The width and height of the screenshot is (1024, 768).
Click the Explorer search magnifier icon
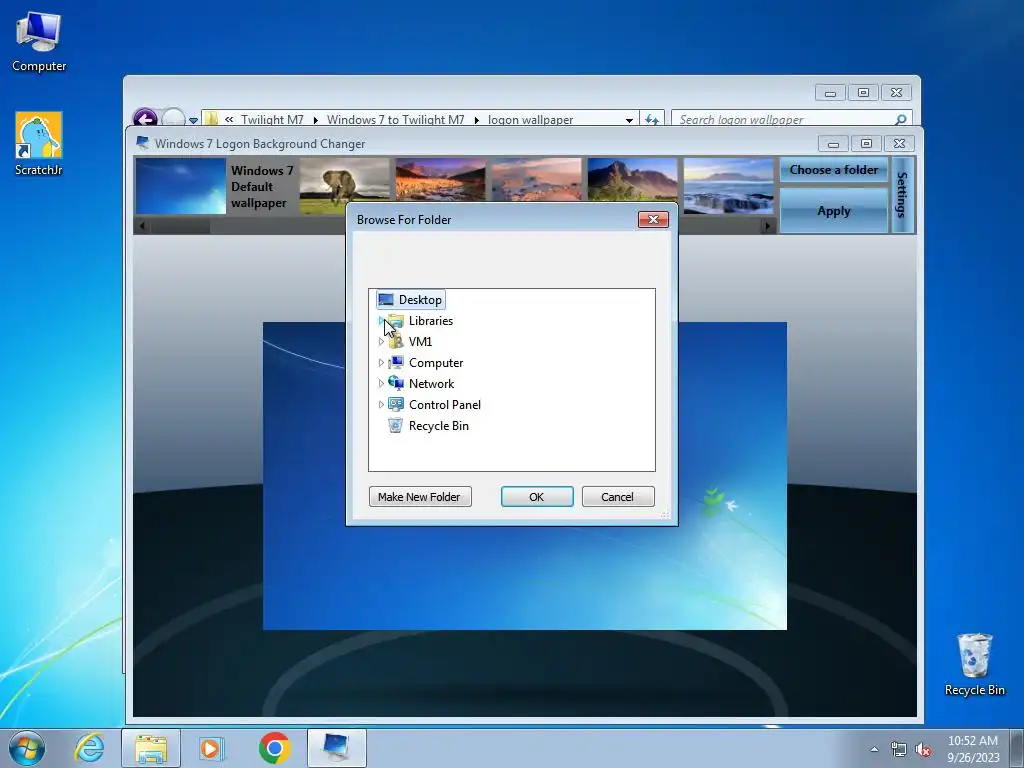(901, 120)
